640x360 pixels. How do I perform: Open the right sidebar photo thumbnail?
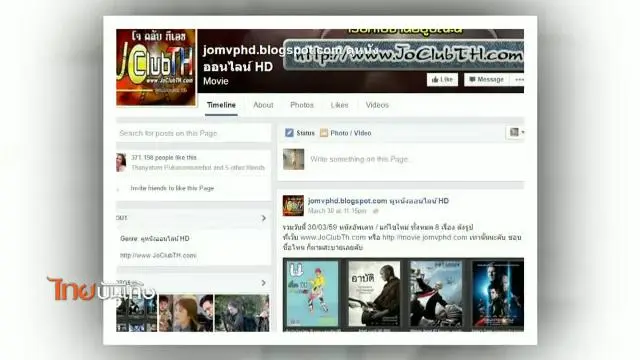242,313
